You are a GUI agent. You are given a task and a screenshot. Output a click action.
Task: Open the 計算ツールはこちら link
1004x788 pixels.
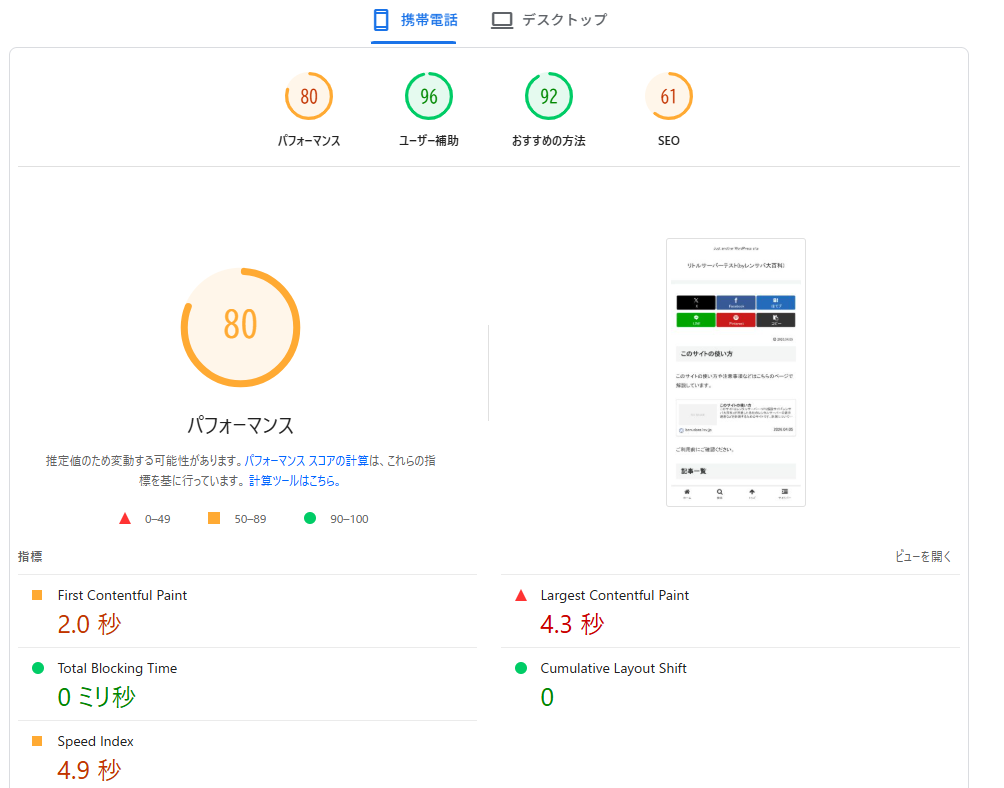click(294, 481)
